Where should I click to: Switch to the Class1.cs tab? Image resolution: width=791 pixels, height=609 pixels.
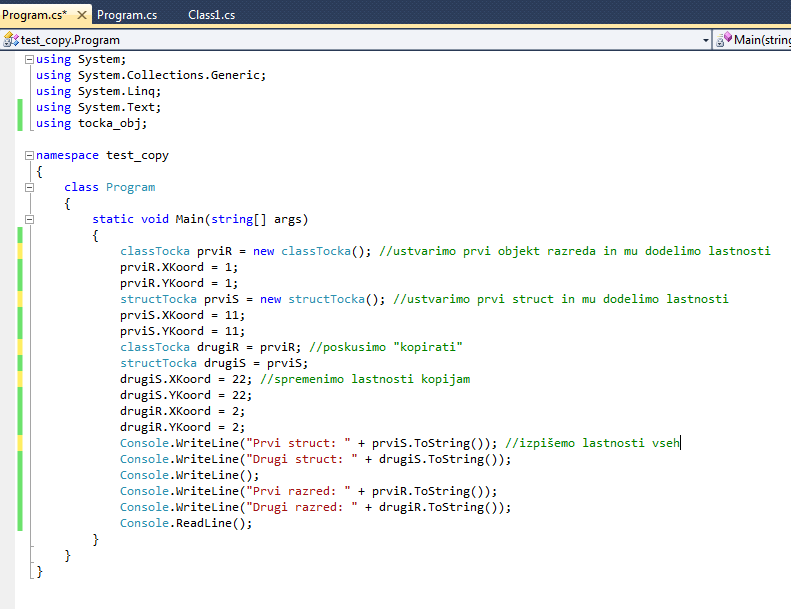point(212,15)
